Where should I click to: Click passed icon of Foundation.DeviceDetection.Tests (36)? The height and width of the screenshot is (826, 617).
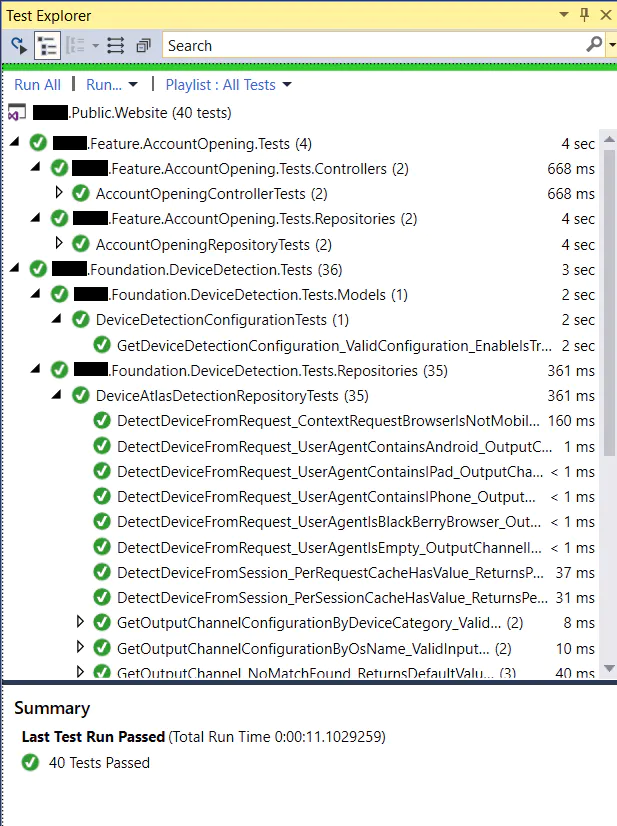click(38, 269)
